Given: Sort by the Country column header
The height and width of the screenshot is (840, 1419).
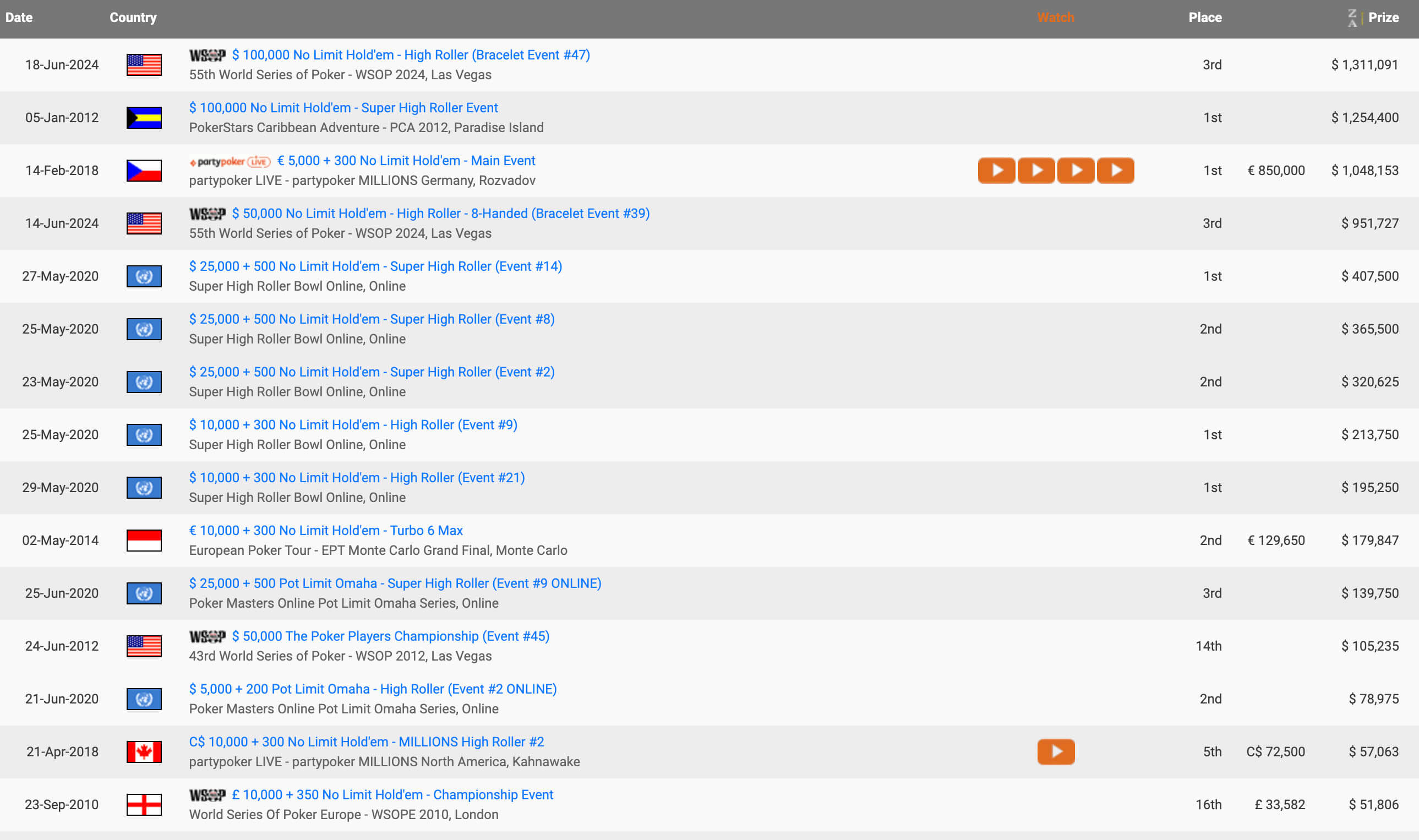Looking at the screenshot, I should 133,18.
